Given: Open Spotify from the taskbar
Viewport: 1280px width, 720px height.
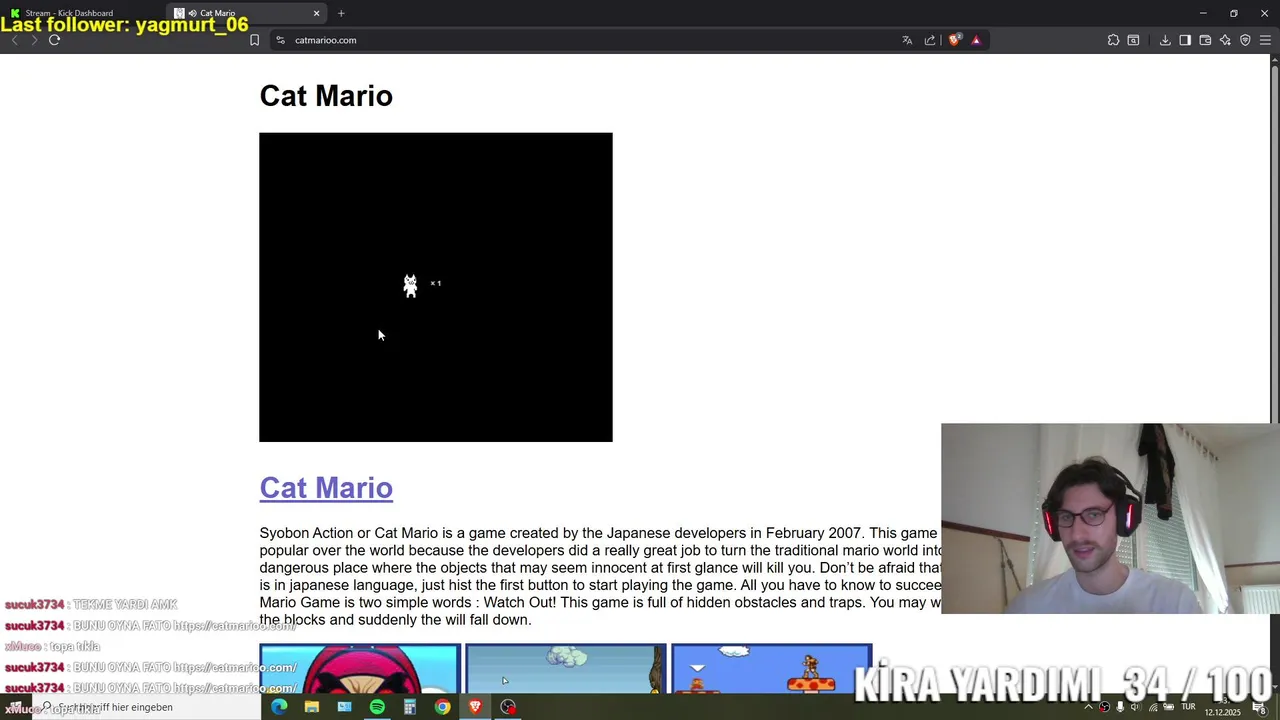Looking at the screenshot, I should click(377, 707).
